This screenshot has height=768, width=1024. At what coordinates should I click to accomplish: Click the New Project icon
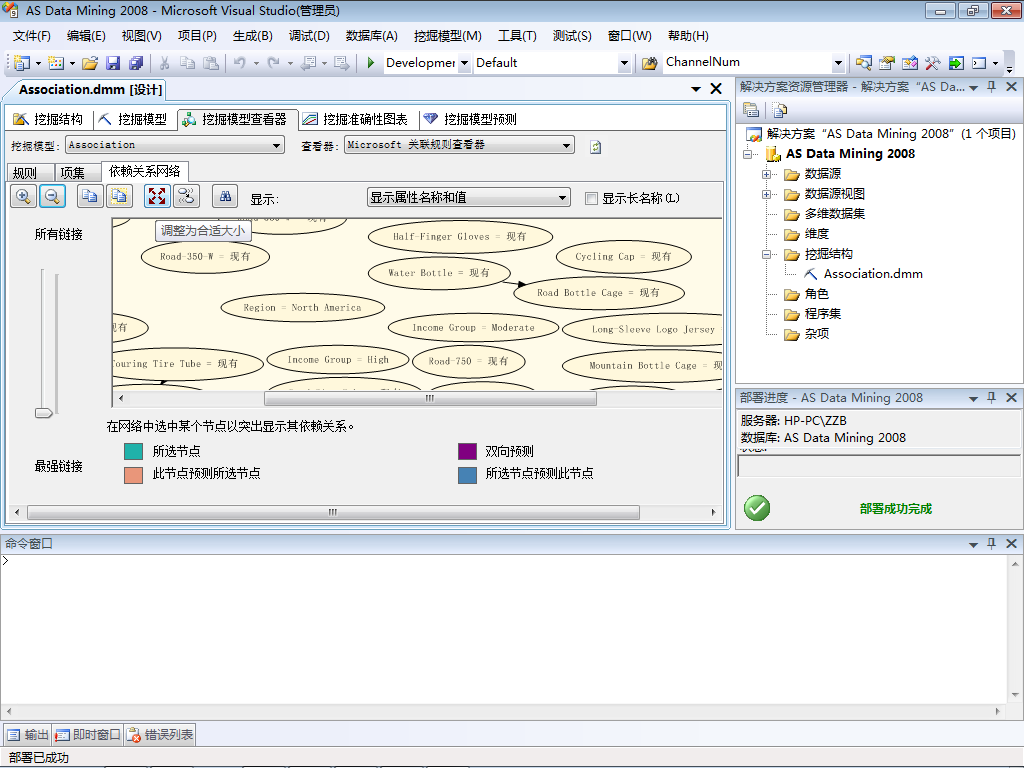[x=22, y=63]
